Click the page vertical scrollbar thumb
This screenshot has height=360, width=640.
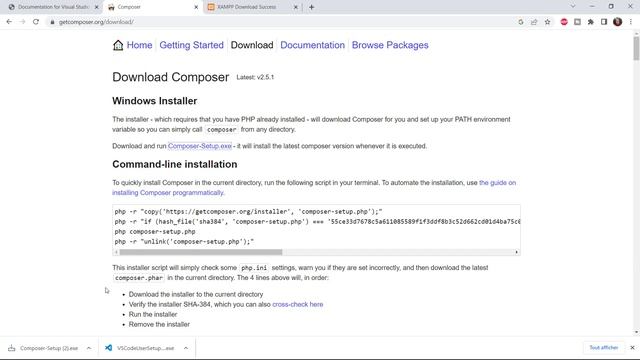point(636,48)
